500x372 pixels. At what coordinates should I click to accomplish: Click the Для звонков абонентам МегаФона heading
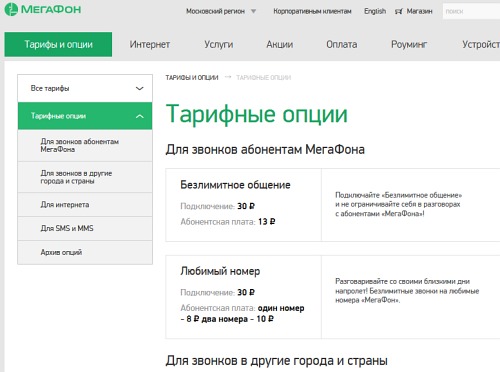(x=265, y=149)
